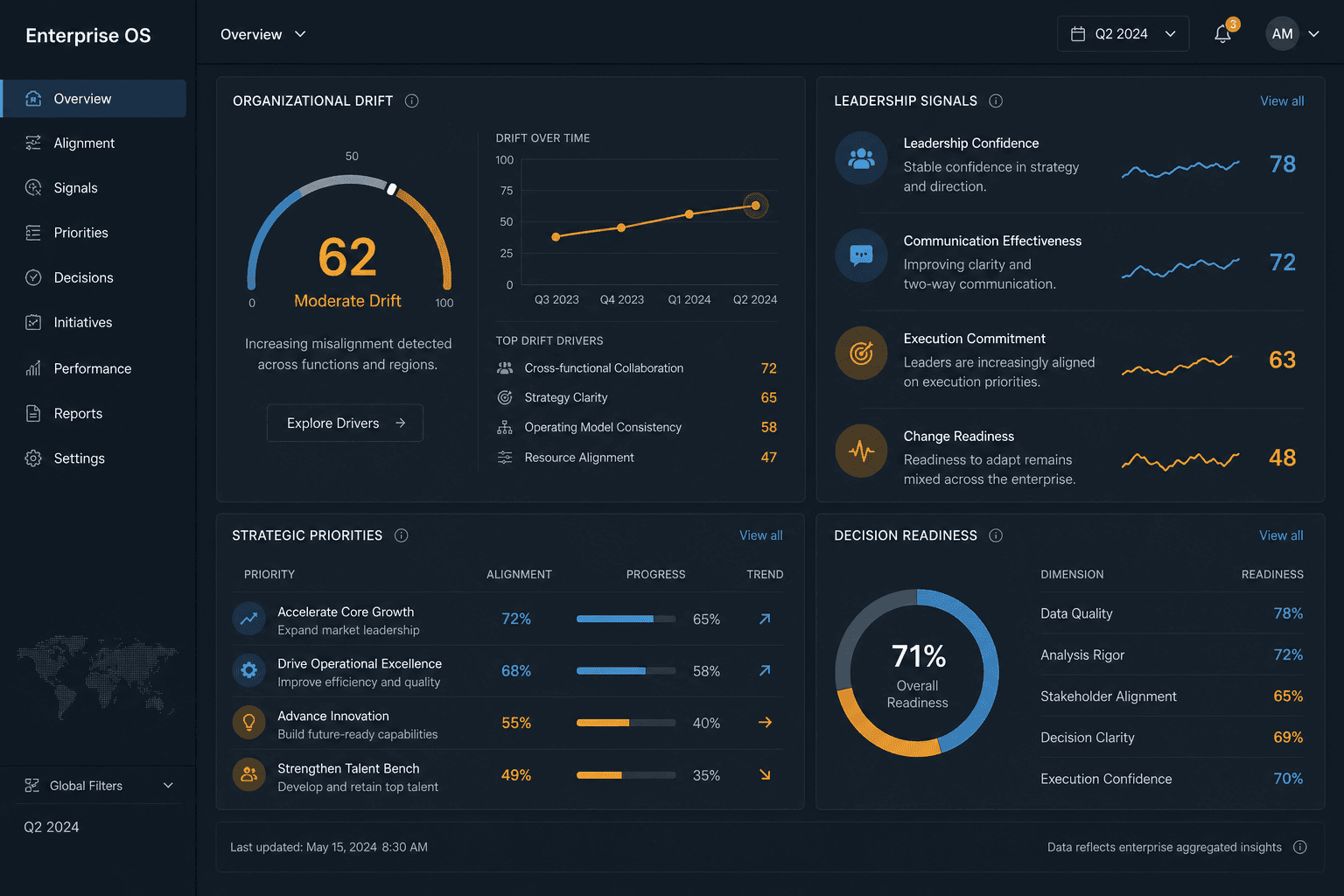
Task: Click the Enterprise OS logo text
Action: click(88, 36)
